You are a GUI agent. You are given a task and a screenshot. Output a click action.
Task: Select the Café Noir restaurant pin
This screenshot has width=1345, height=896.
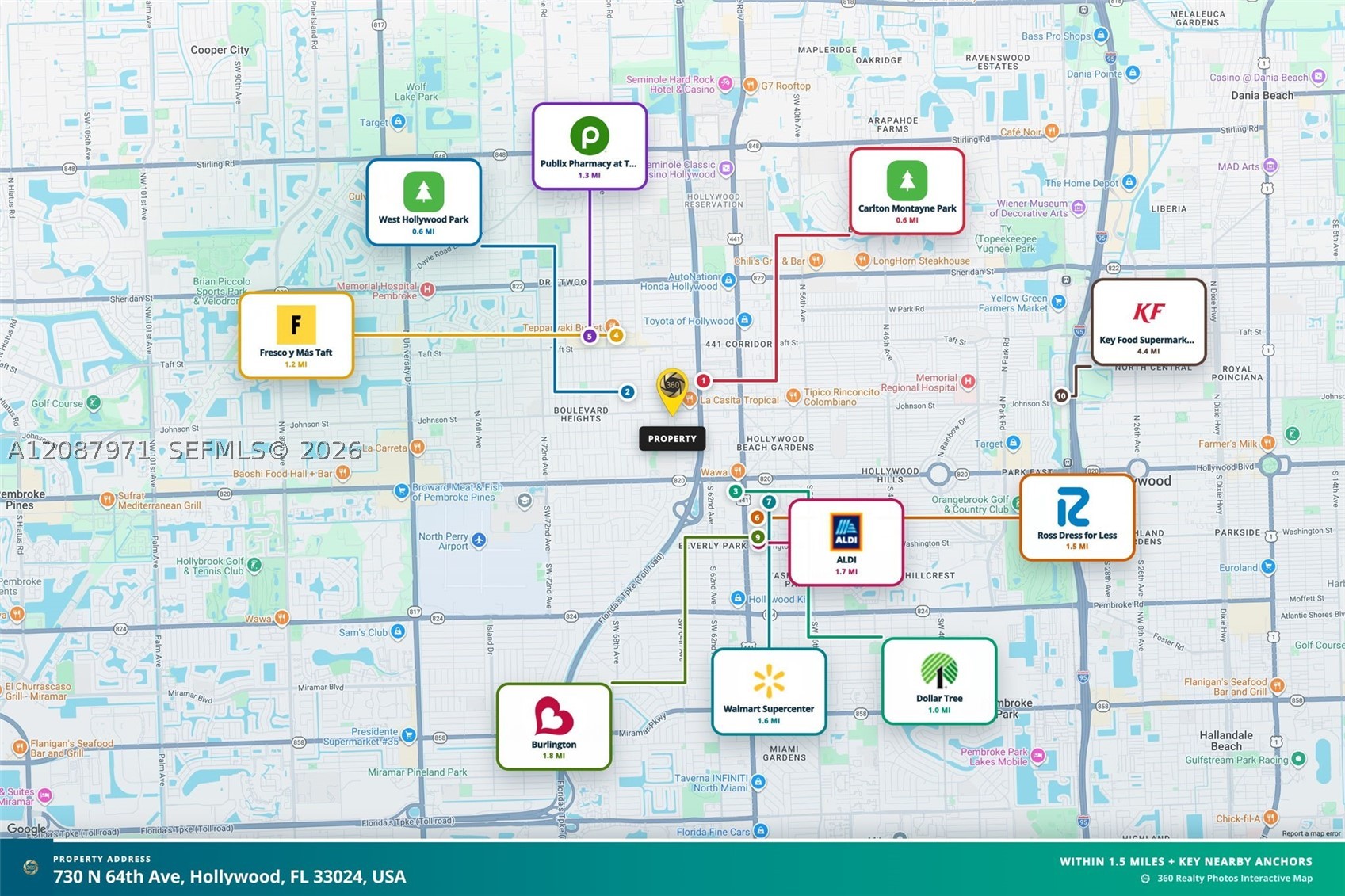click(1052, 132)
